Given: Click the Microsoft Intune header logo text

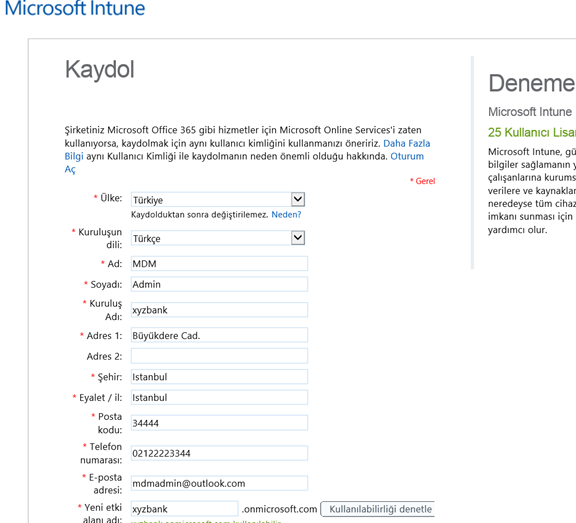Looking at the screenshot, I should 75,8.
